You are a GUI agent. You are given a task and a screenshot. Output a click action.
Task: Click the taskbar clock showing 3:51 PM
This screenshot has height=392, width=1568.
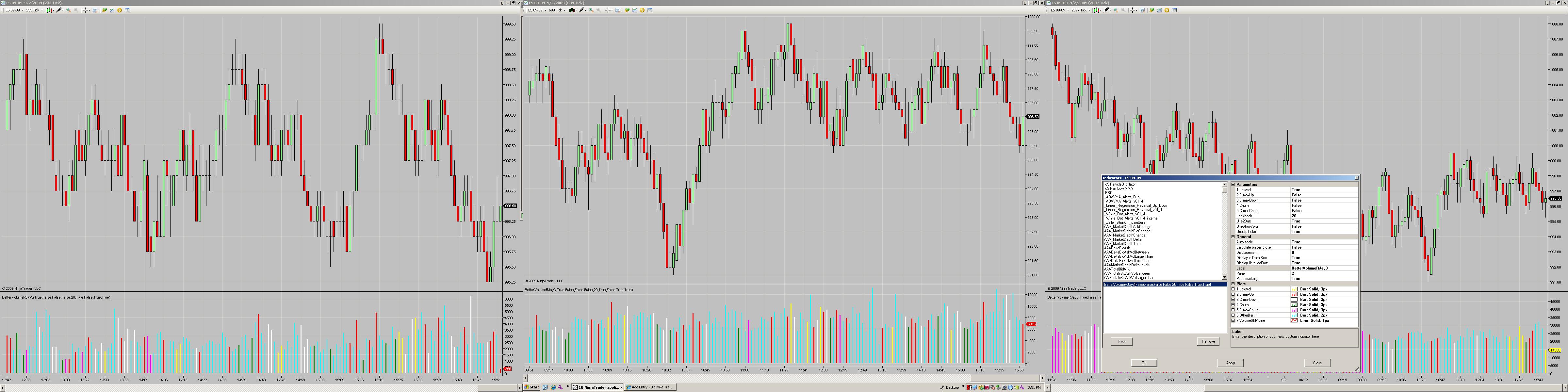tap(1034, 387)
